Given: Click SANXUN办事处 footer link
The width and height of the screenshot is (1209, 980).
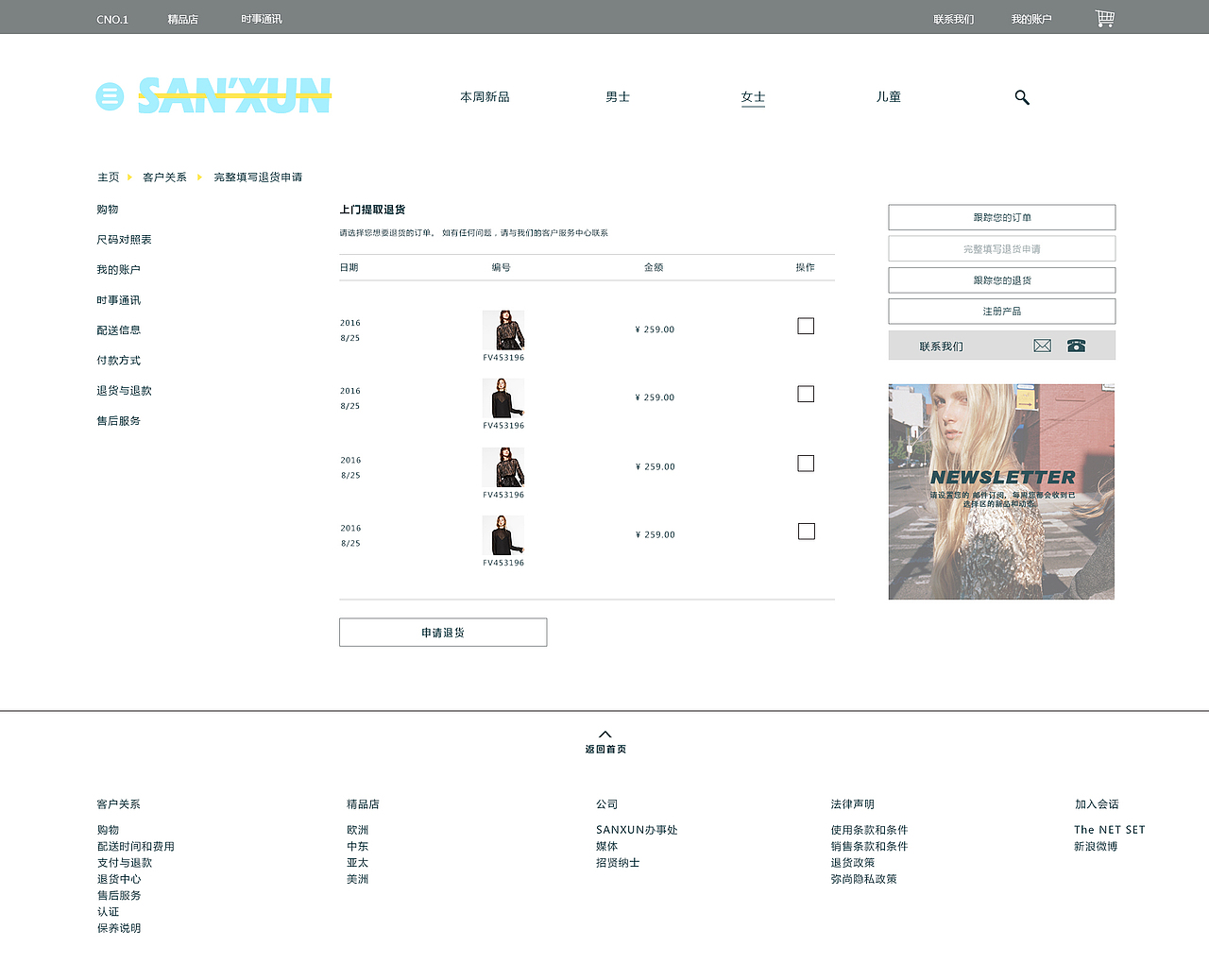Looking at the screenshot, I should [x=637, y=830].
